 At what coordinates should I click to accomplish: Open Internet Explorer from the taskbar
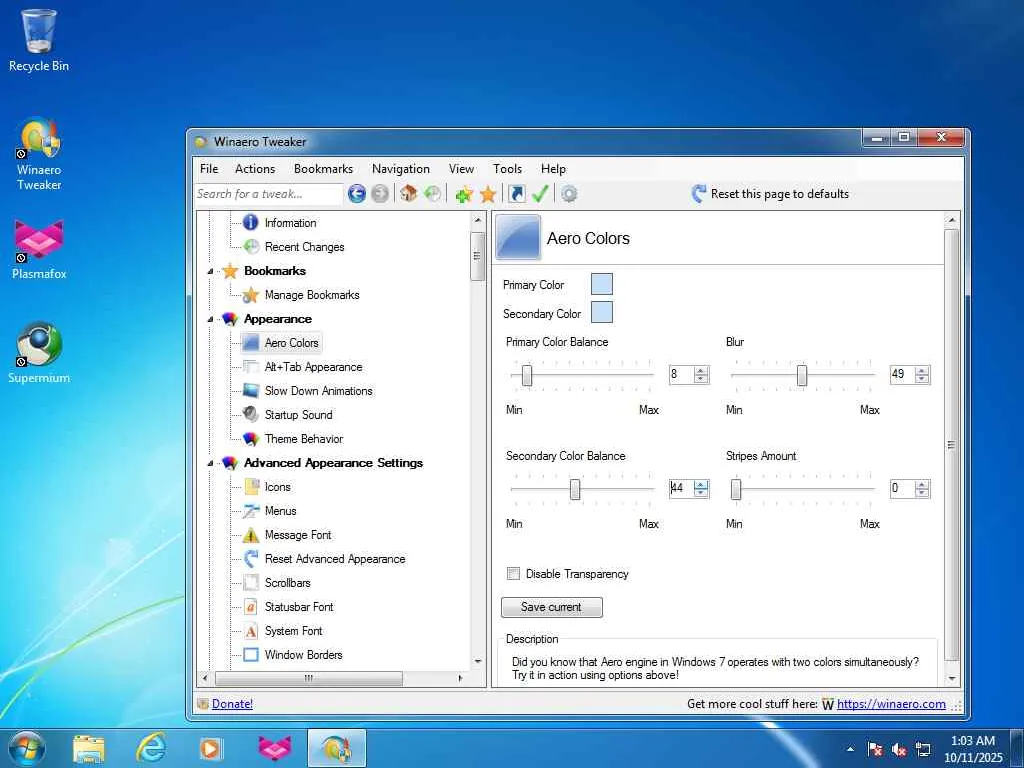[x=151, y=747]
